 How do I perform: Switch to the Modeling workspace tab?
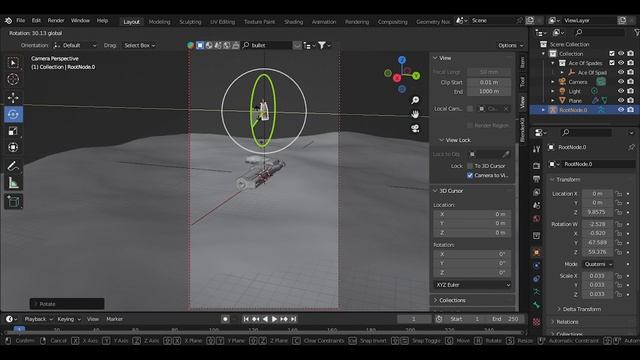pos(159,22)
